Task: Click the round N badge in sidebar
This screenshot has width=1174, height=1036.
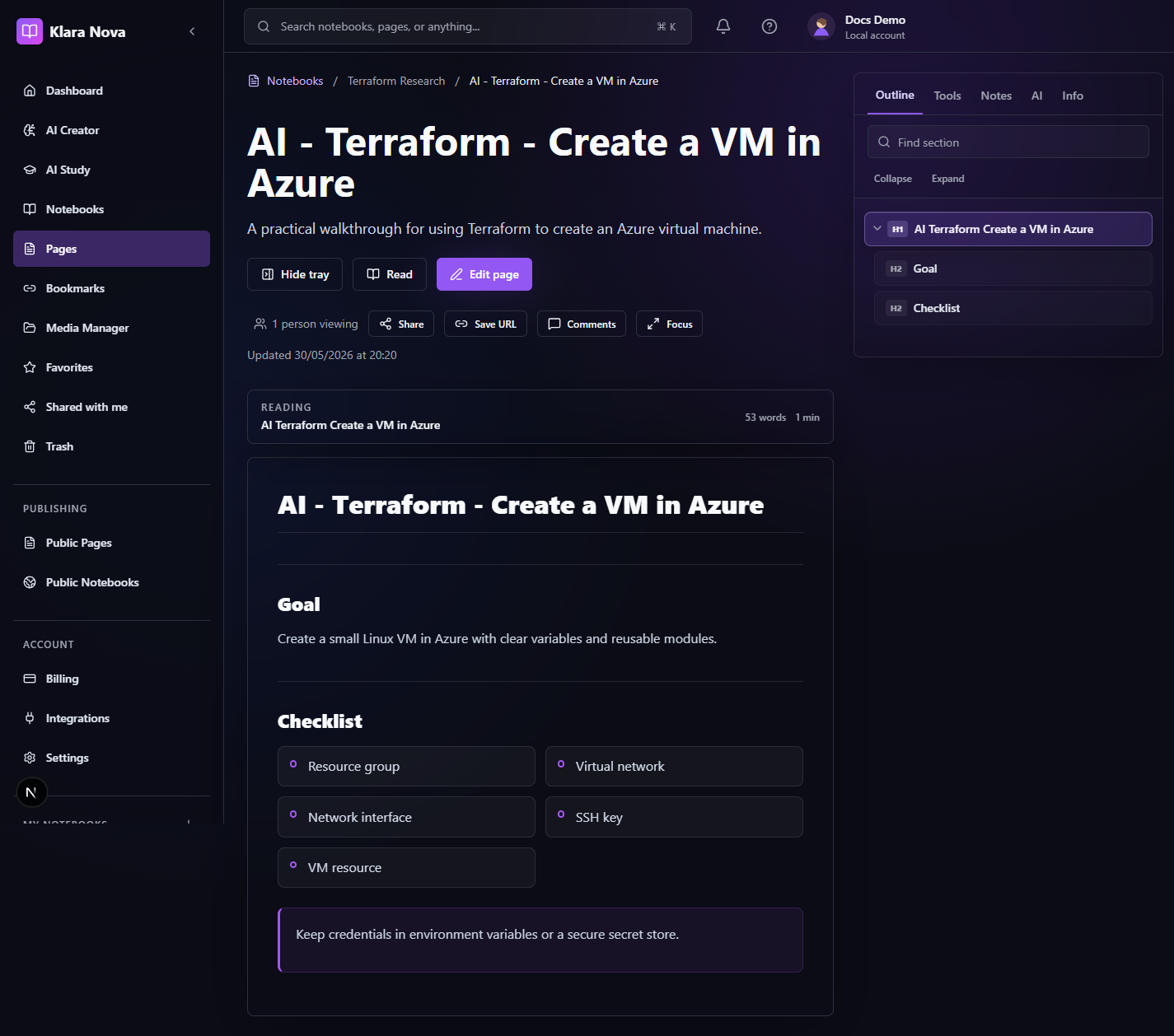Action: pyautogui.click(x=31, y=792)
